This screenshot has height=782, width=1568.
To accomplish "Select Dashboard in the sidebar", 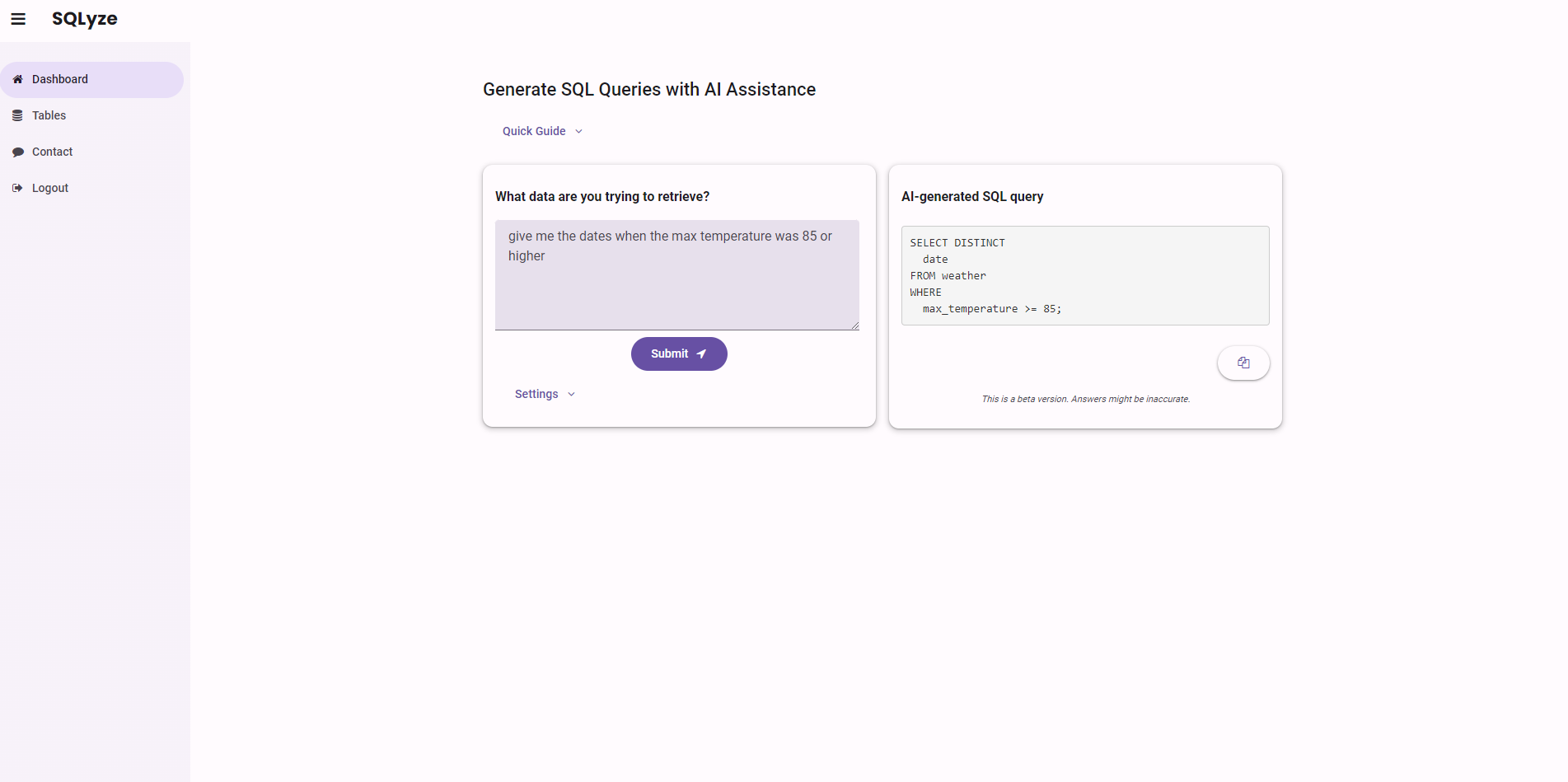I will pyautogui.click(x=91, y=79).
